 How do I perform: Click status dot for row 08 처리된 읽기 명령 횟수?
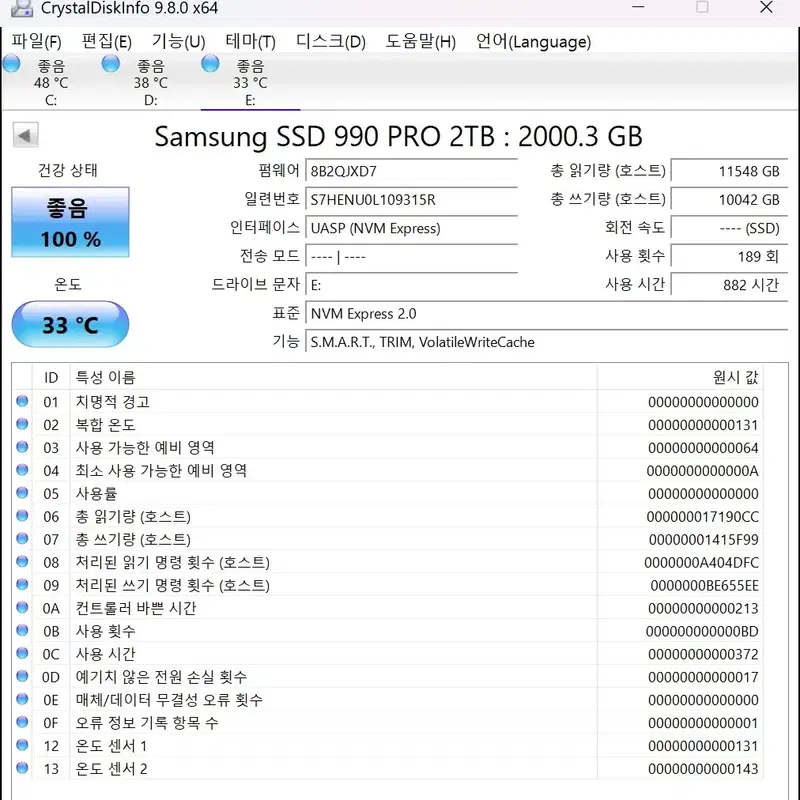point(22,562)
